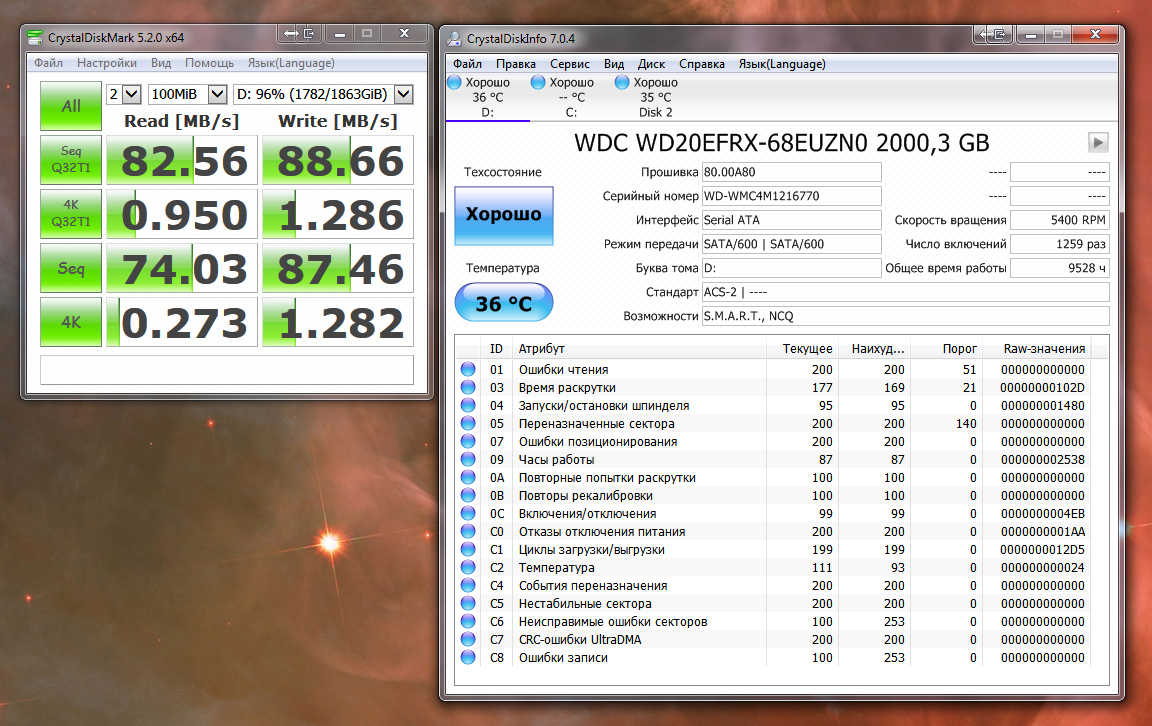Open Файл menu in CrystalDiskInfo

pyautogui.click(x=467, y=64)
